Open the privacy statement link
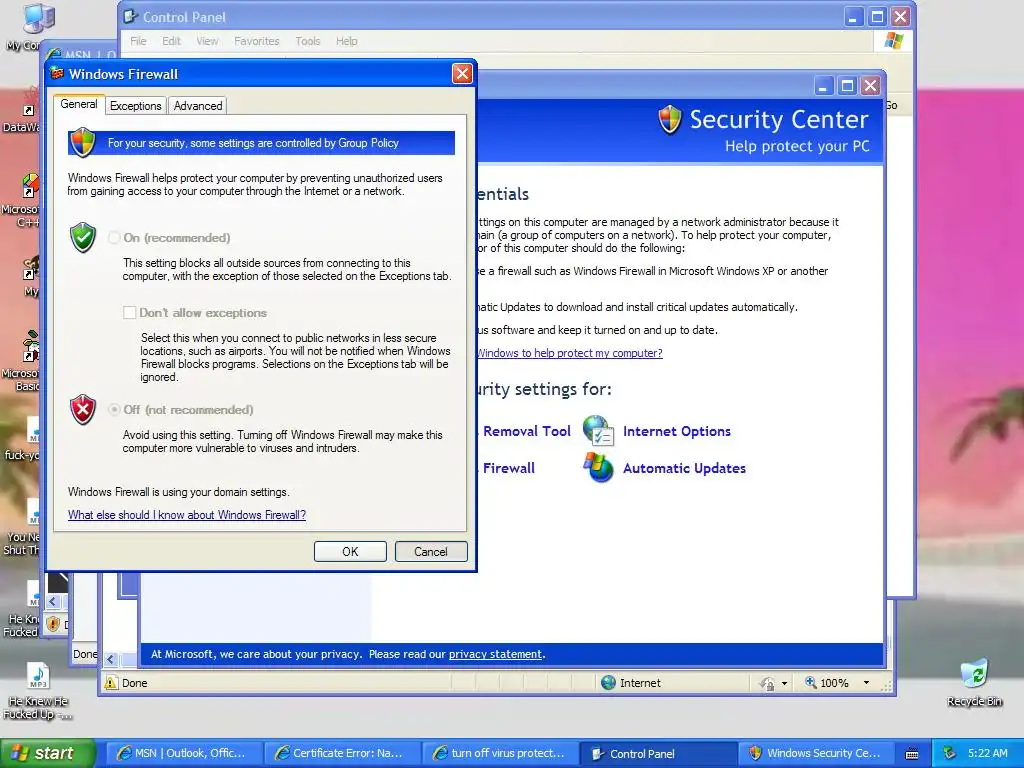This screenshot has height=768, width=1024. [x=495, y=654]
